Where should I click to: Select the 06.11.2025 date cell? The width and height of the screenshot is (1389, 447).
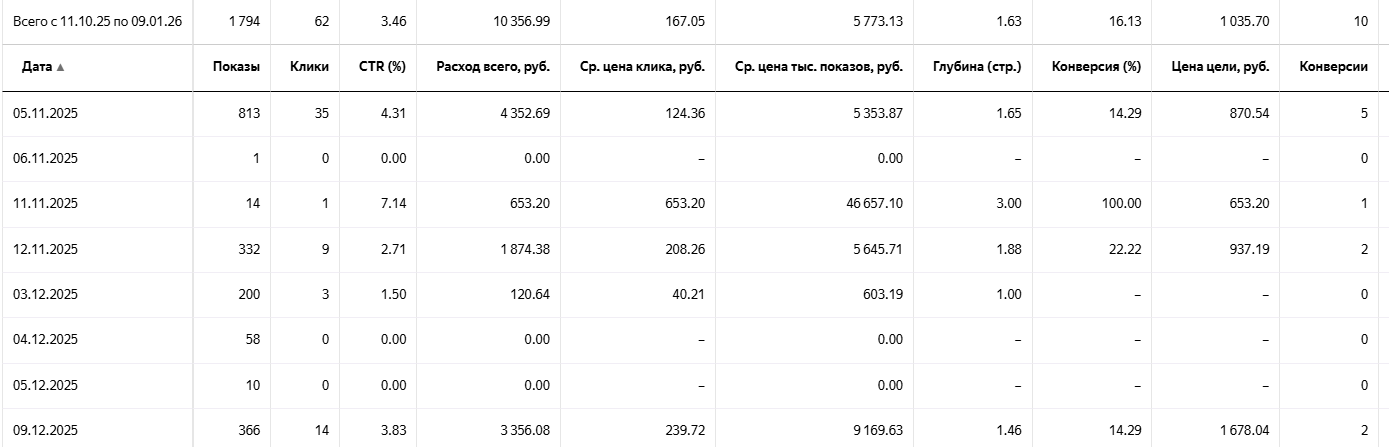(45, 159)
